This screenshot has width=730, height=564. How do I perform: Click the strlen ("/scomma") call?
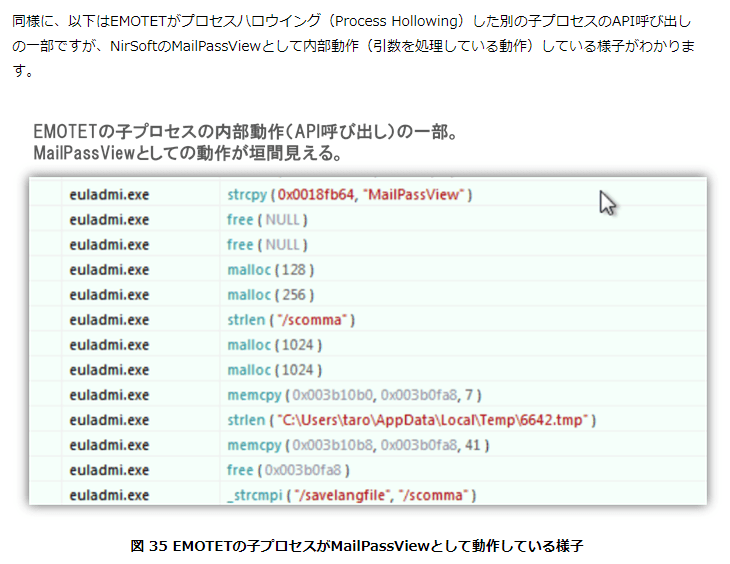291,320
